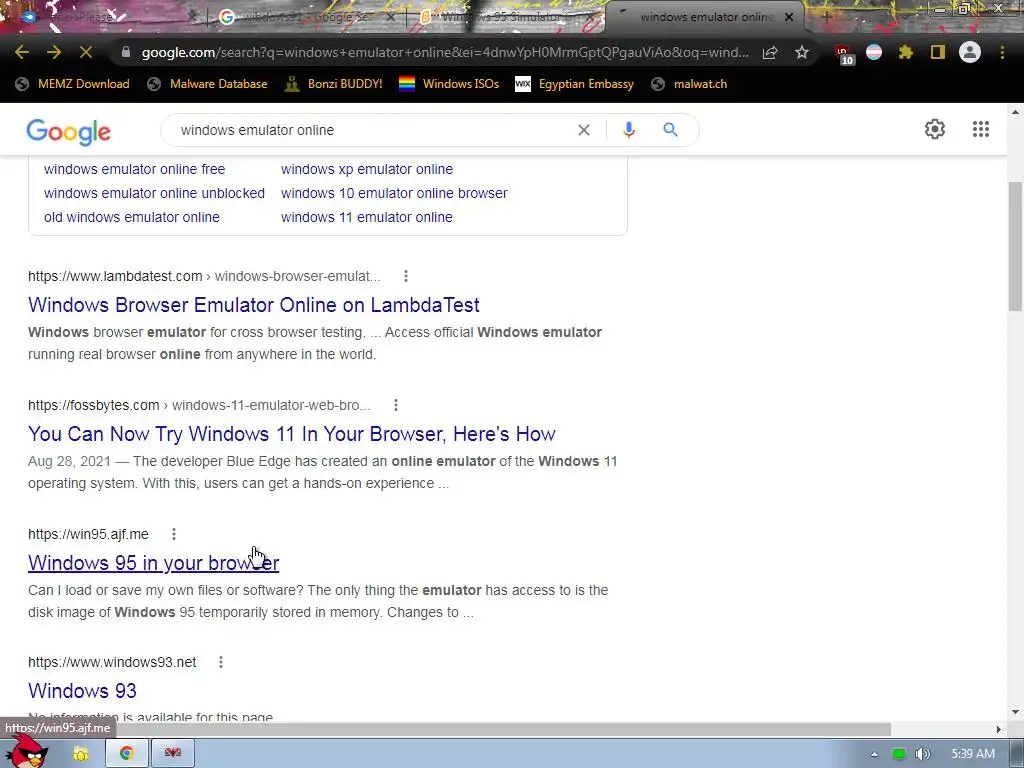
Task: Open the Windows ISOs bookmark
Action: (x=449, y=84)
